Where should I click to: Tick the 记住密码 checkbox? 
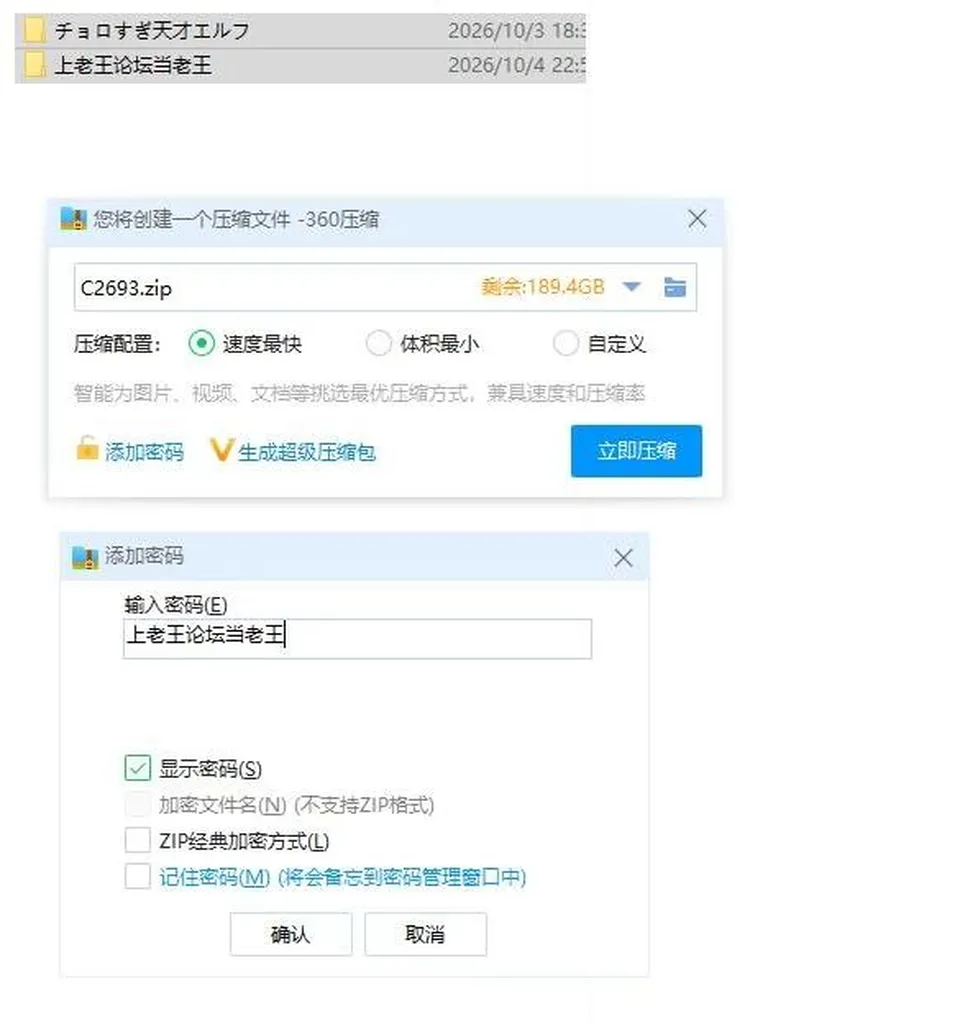click(x=138, y=876)
